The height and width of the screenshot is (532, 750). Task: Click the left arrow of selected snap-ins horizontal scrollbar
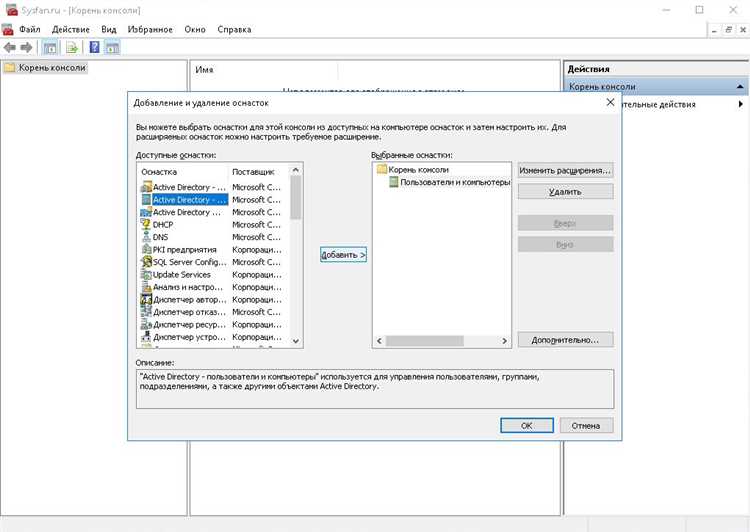pos(379,341)
